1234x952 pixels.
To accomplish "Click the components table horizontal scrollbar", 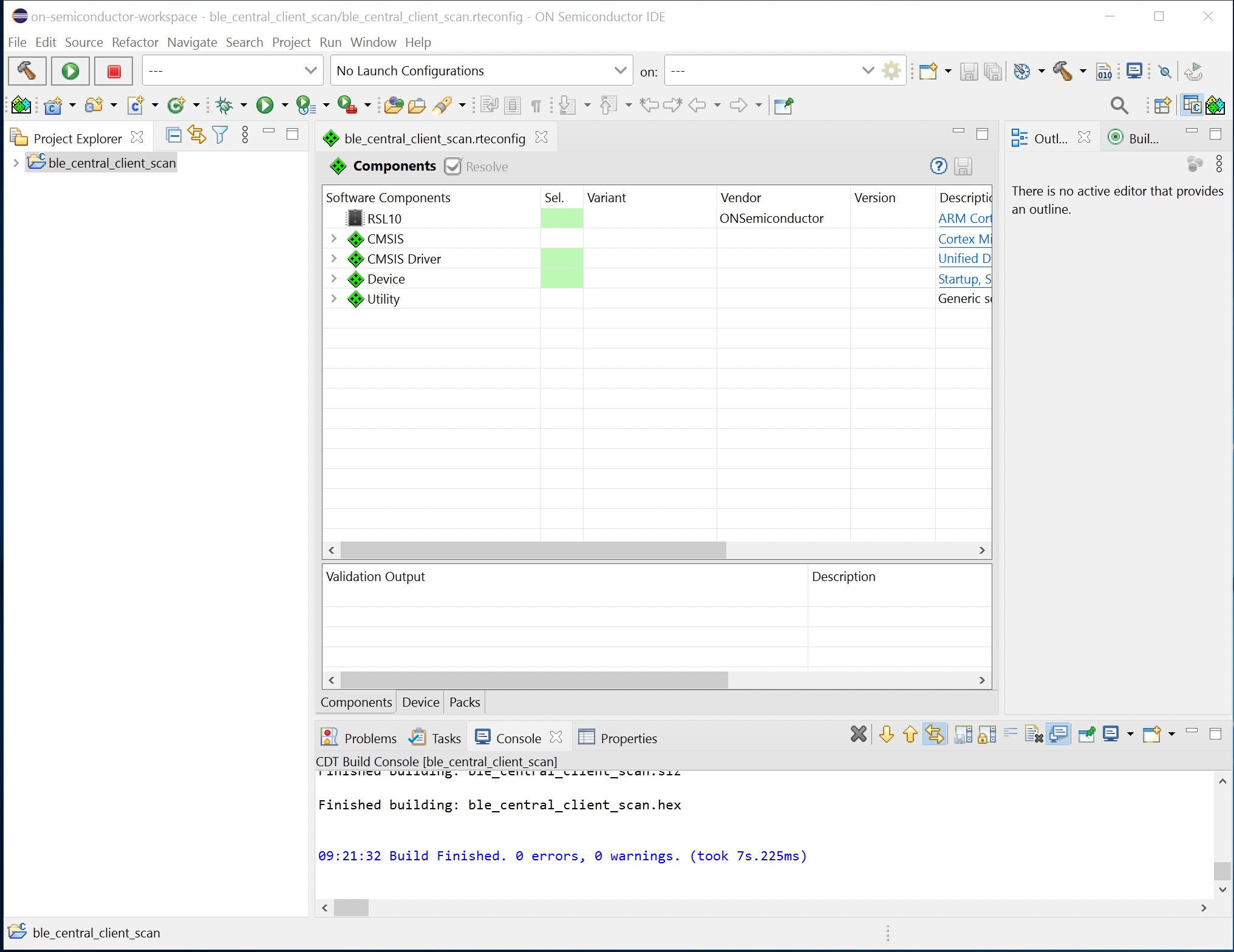I will point(533,550).
